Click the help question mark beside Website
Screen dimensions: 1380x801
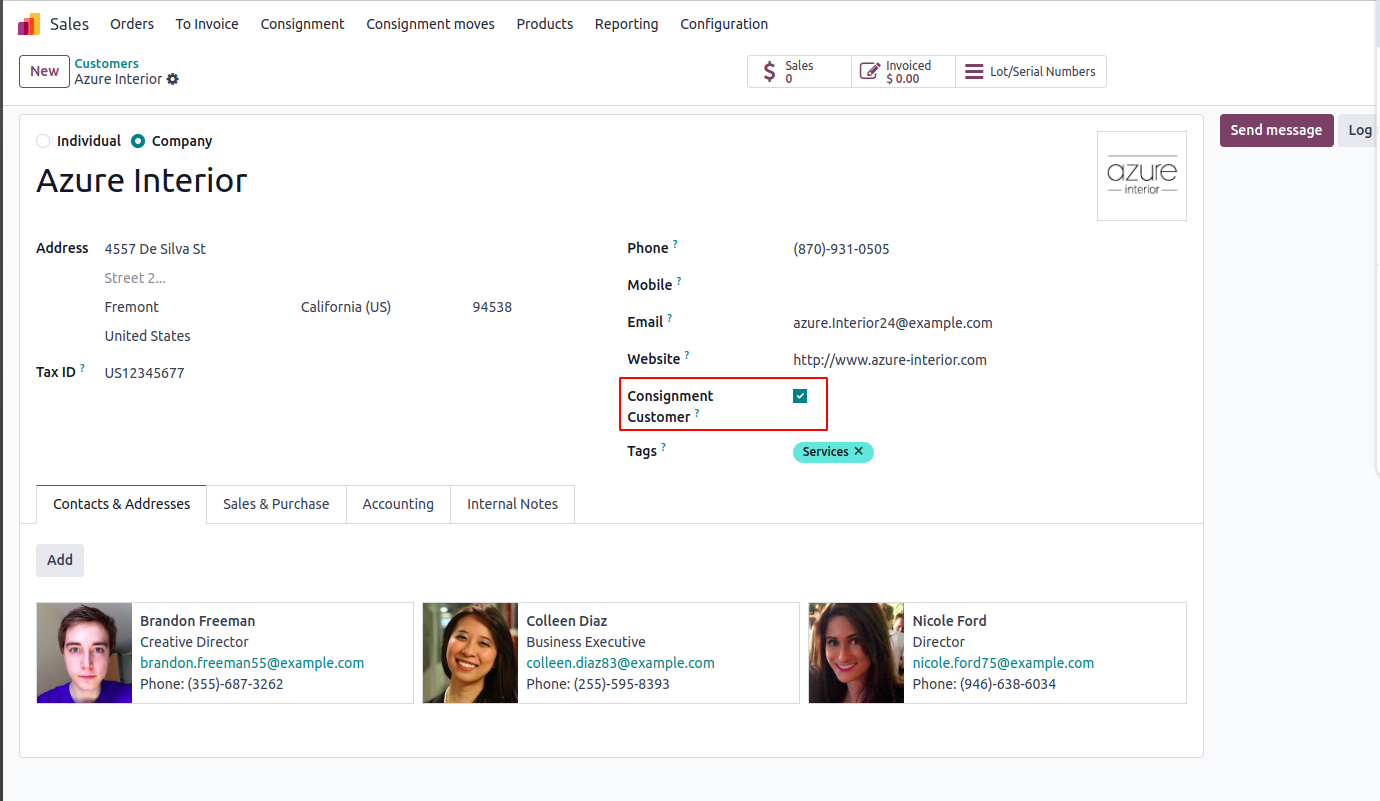pos(687,355)
